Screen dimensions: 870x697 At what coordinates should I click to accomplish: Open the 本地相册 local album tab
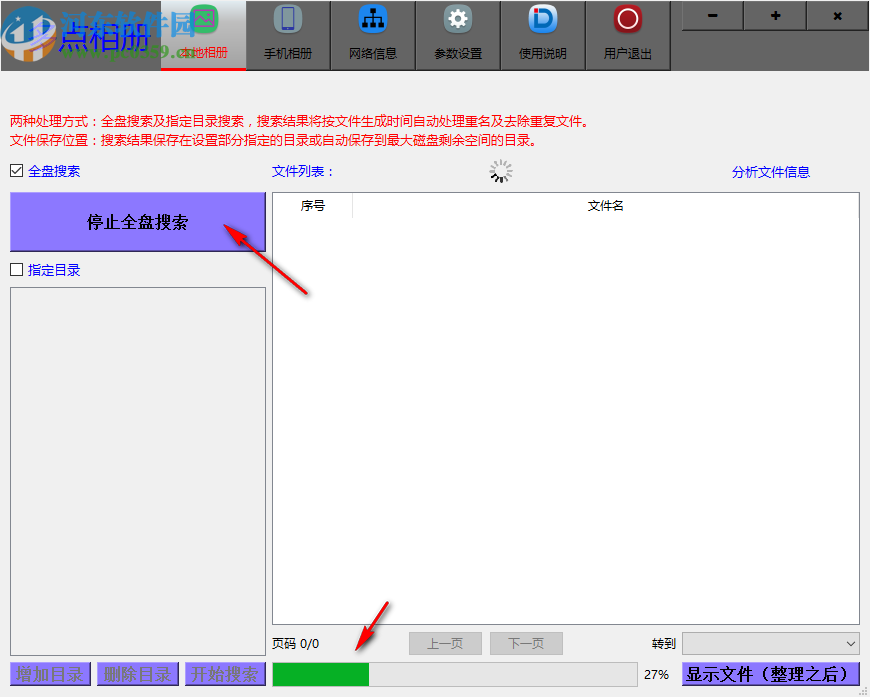point(204,36)
